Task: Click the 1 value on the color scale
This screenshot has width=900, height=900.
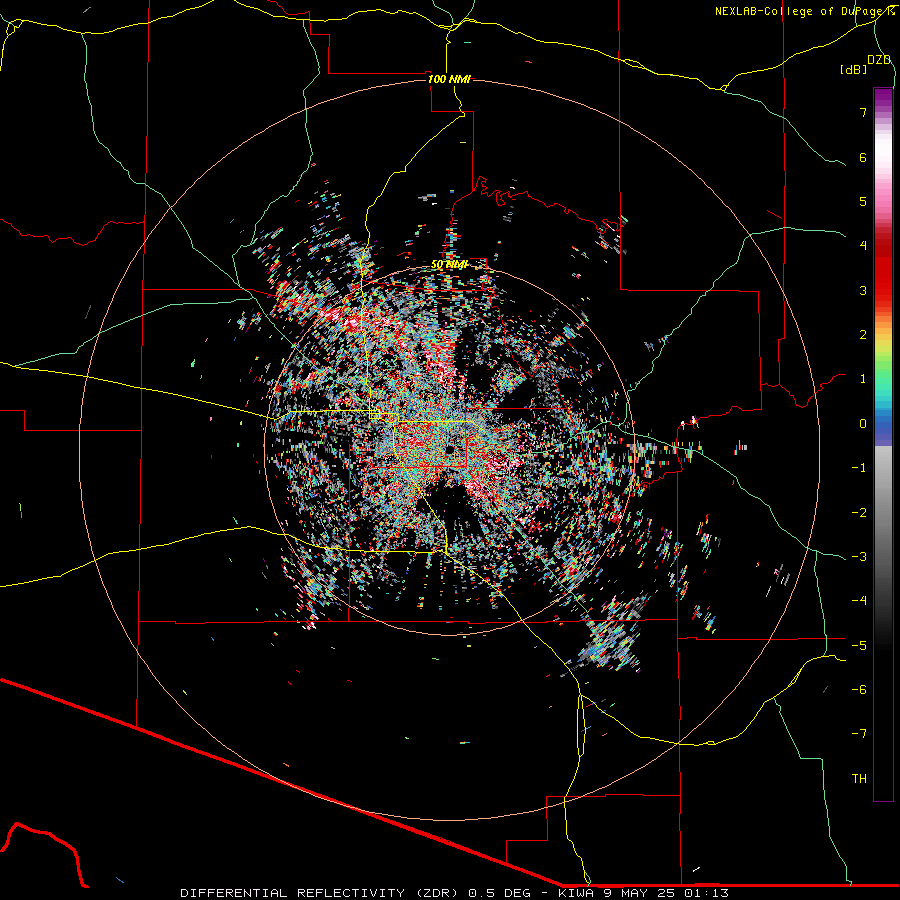Action: tap(863, 379)
